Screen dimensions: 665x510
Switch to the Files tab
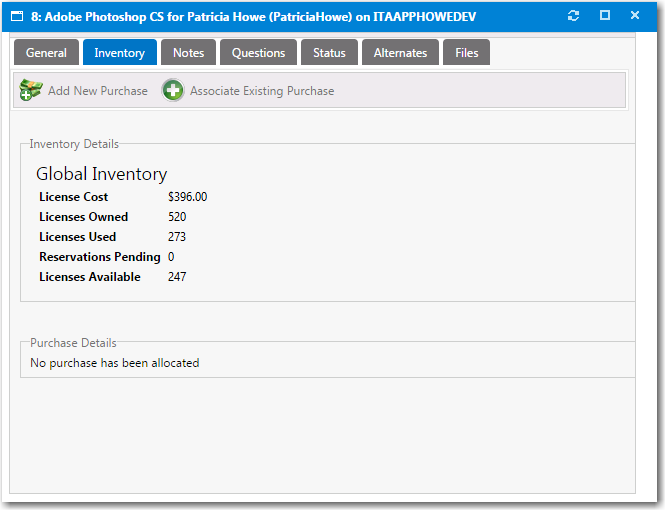[467, 53]
